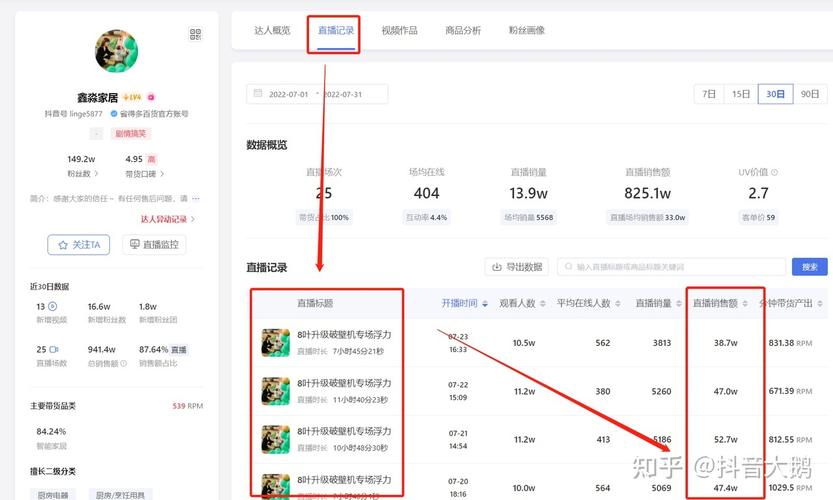Expand the 粉丝数 chevron
The width and height of the screenshot is (833, 500).
(x=96, y=174)
